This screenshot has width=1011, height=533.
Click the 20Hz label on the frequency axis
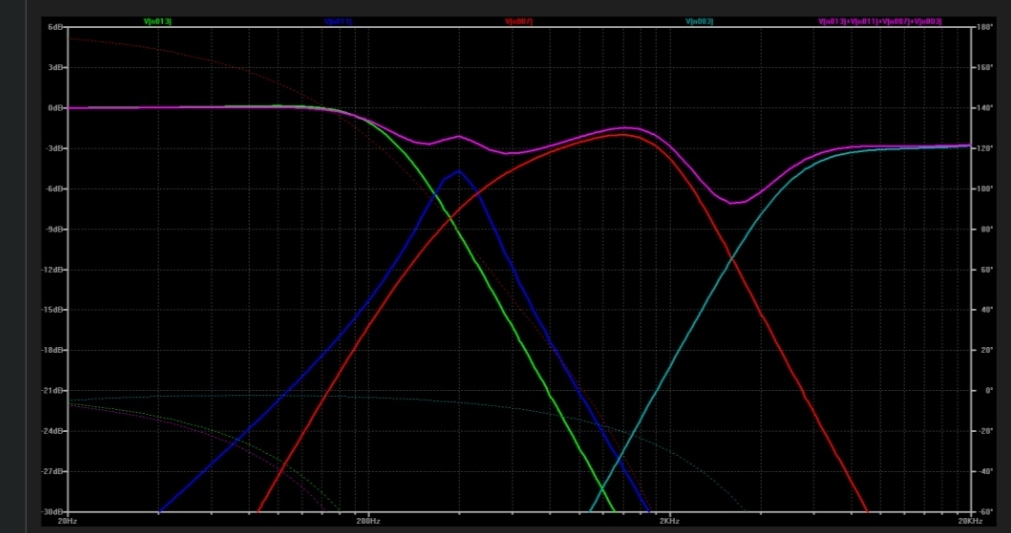(x=67, y=519)
